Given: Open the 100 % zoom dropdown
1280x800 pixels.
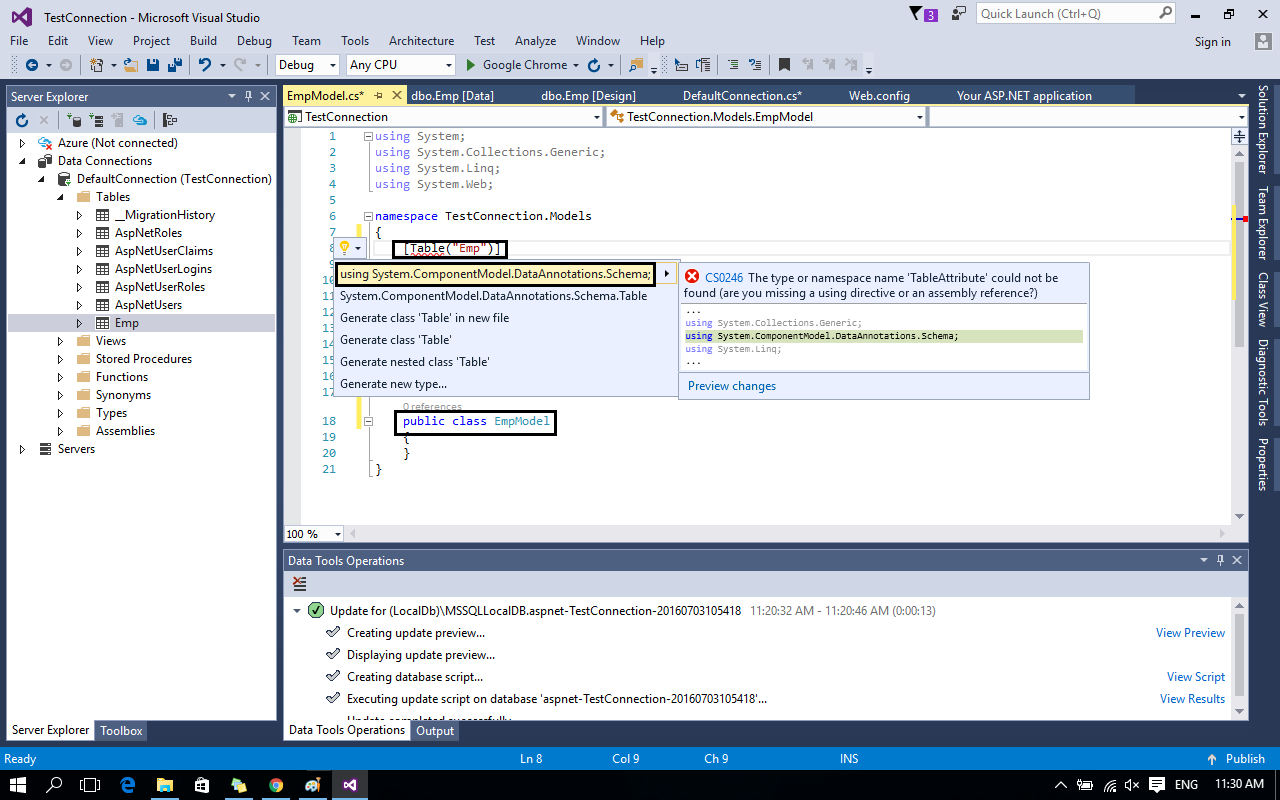Looking at the screenshot, I should [338, 534].
